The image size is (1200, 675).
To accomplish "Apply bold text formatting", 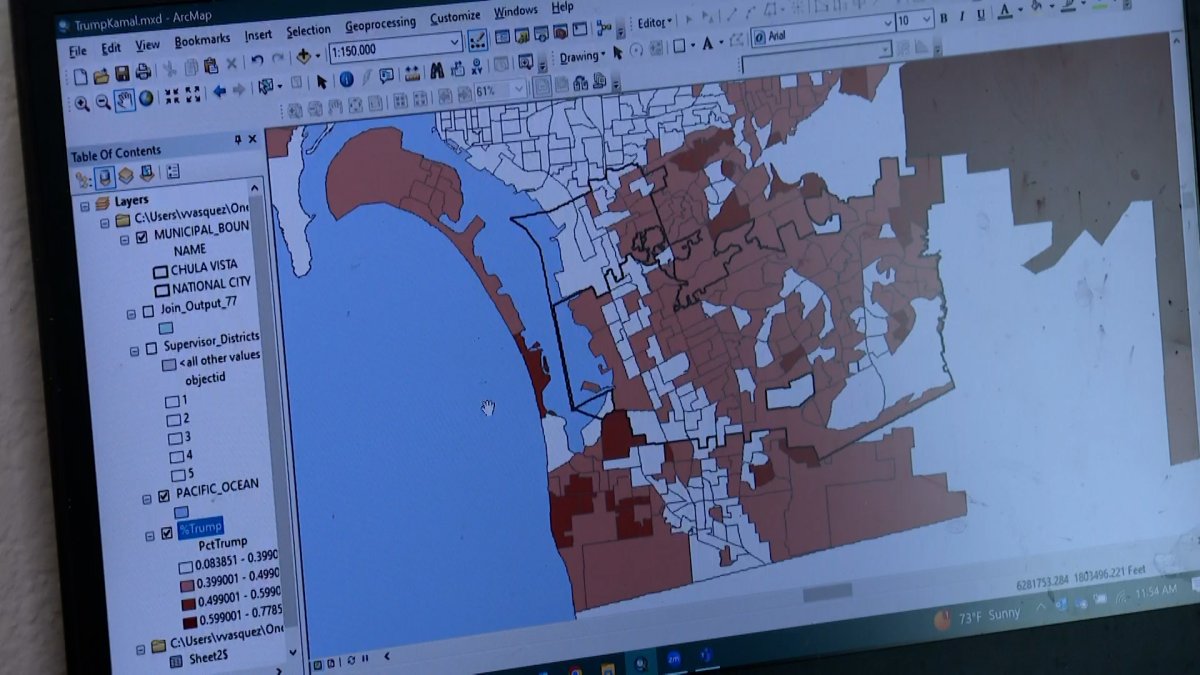I will (943, 18).
